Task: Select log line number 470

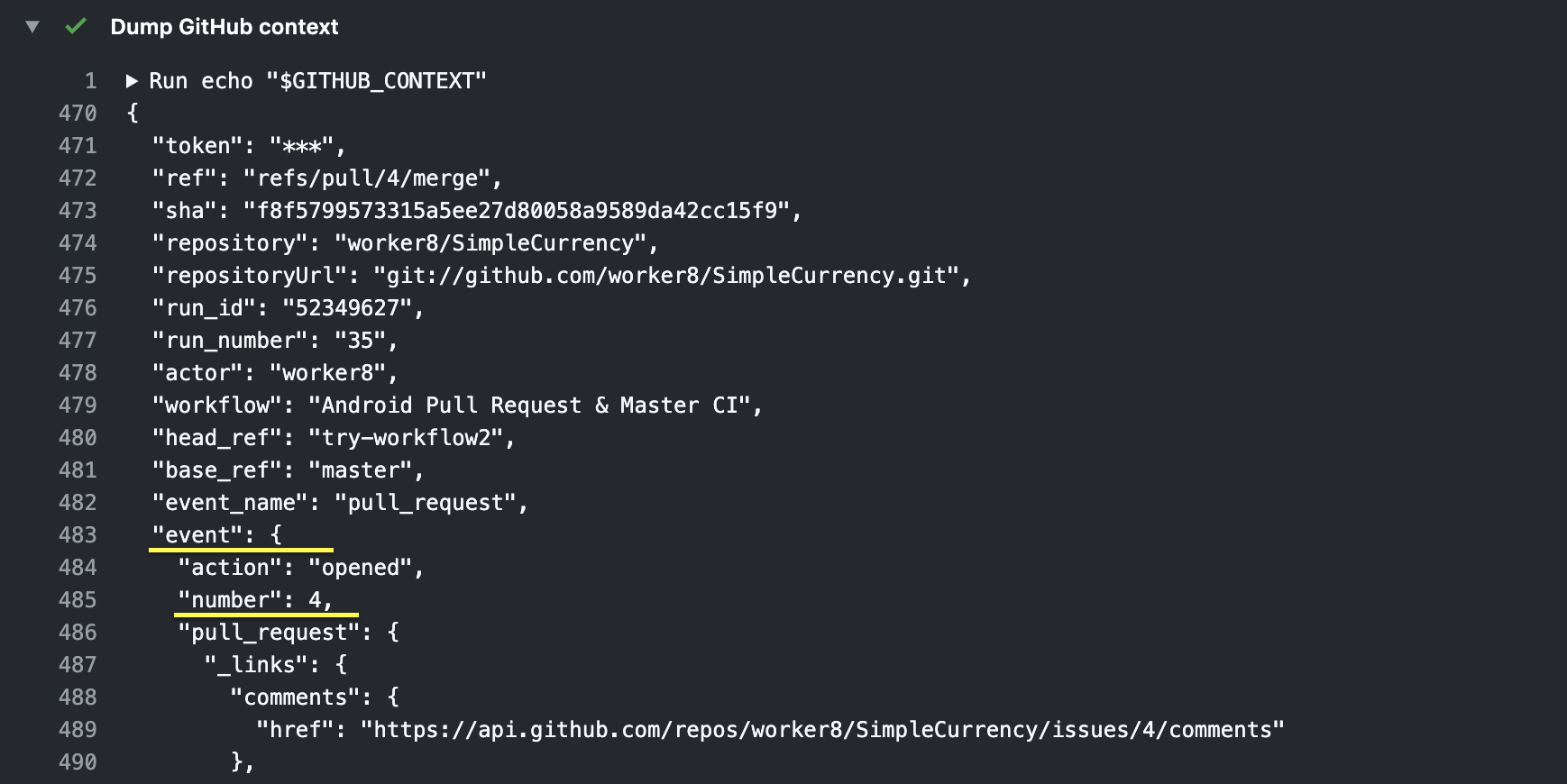Action: tap(78, 114)
